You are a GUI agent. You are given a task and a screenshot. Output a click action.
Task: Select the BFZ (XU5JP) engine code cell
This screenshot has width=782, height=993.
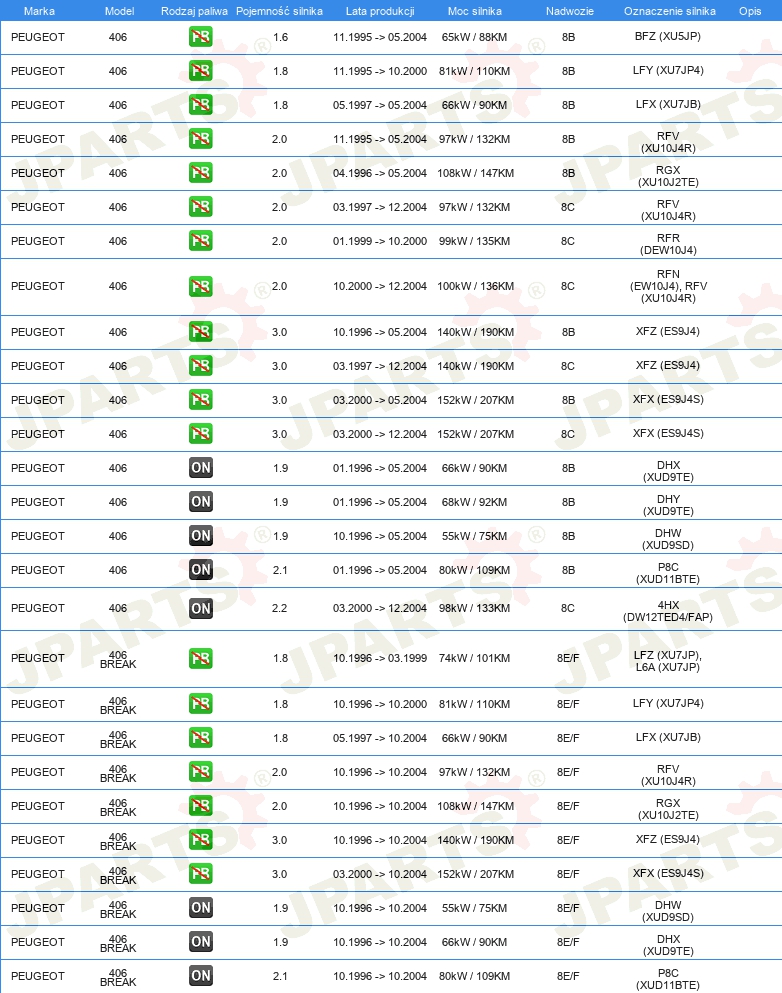tap(668, 36)
